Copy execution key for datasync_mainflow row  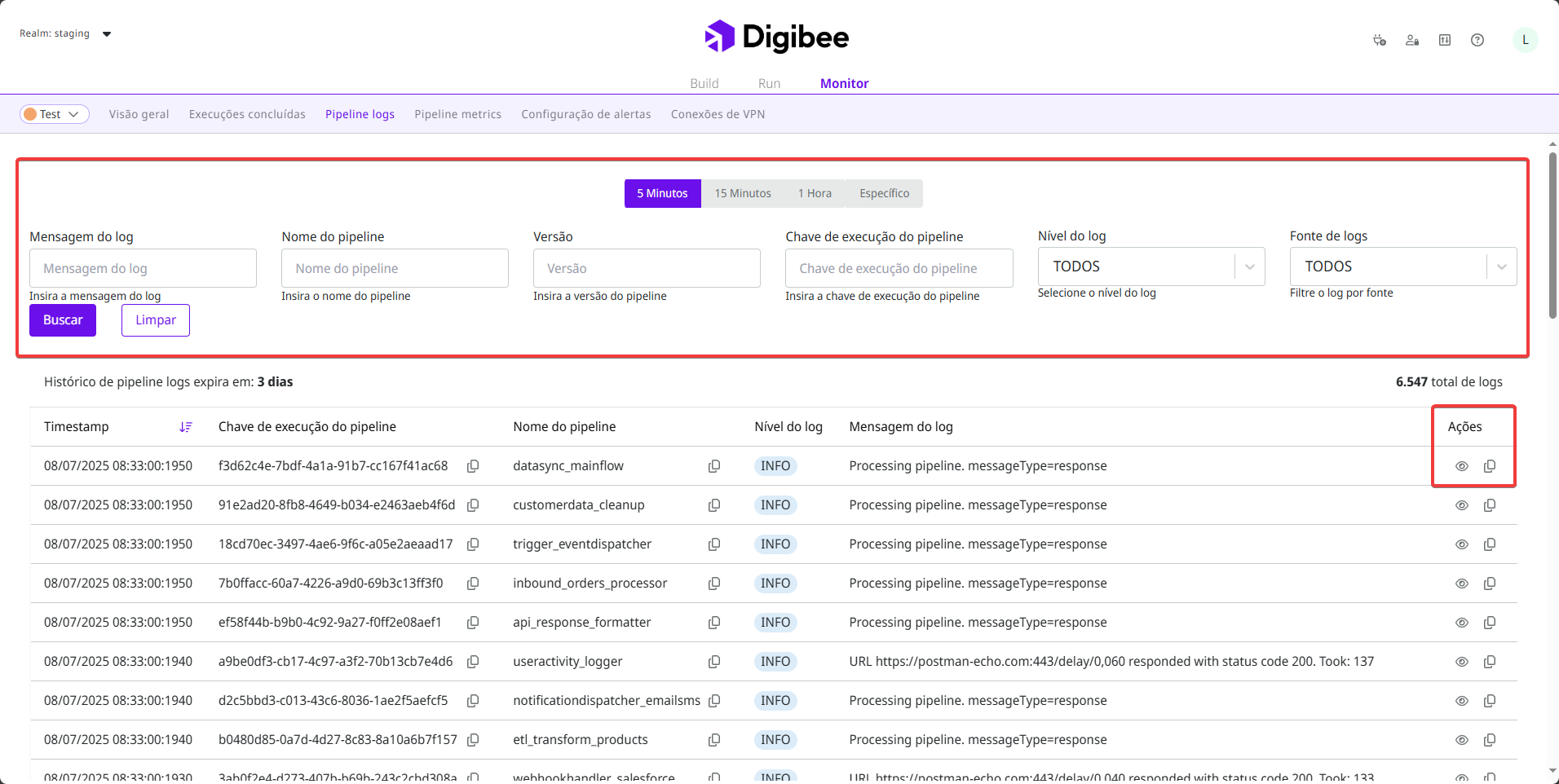(472, 466)
